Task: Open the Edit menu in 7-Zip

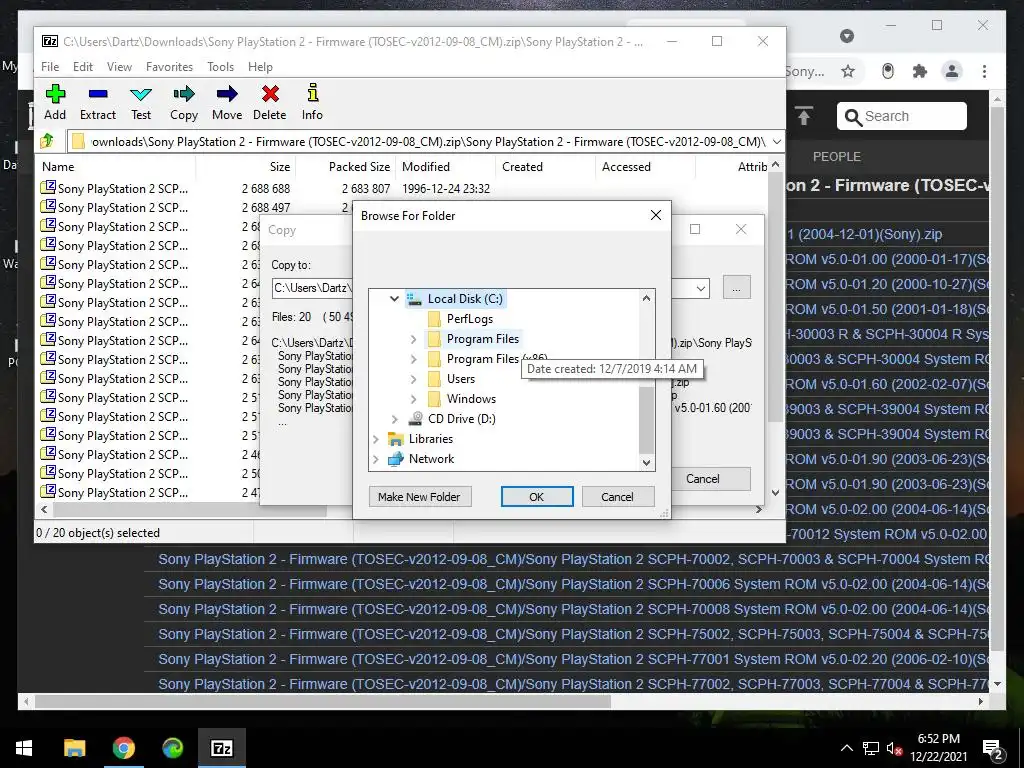Action: [83, 67]
